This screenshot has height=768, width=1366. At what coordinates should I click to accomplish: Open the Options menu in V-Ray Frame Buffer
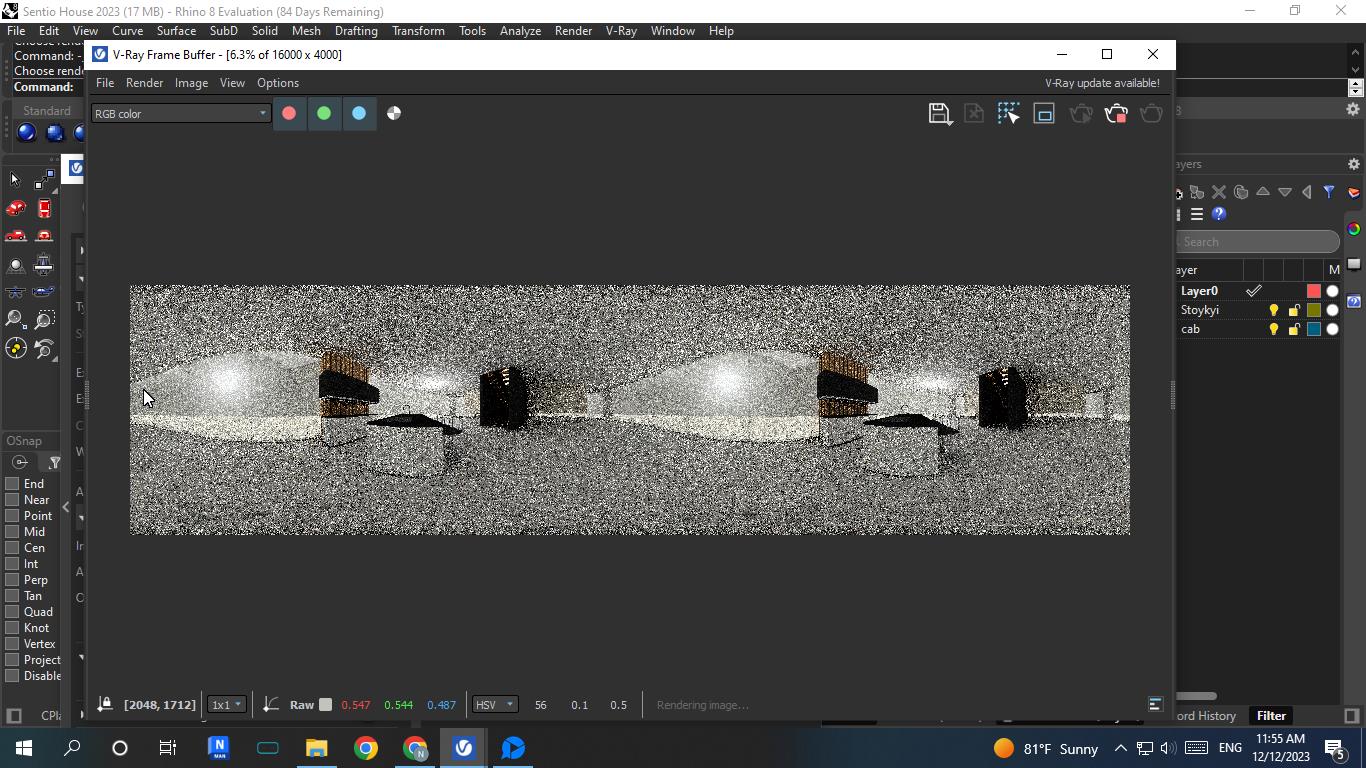pos(278,83)
